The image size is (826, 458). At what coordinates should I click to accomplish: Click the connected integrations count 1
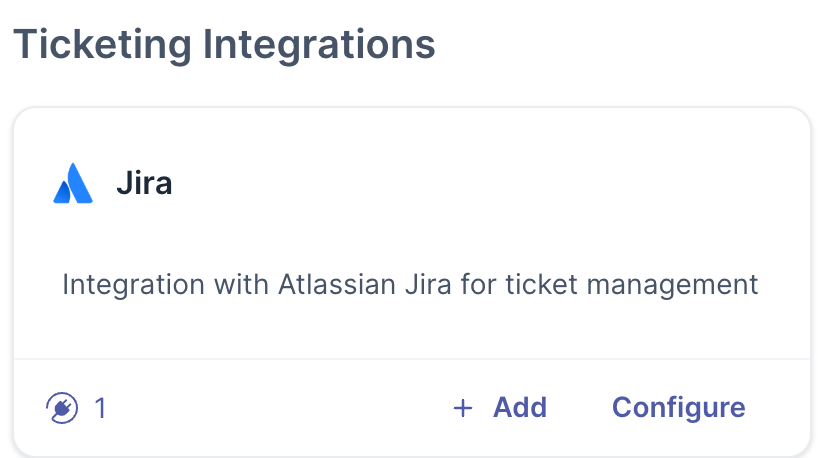click(100, 408)
